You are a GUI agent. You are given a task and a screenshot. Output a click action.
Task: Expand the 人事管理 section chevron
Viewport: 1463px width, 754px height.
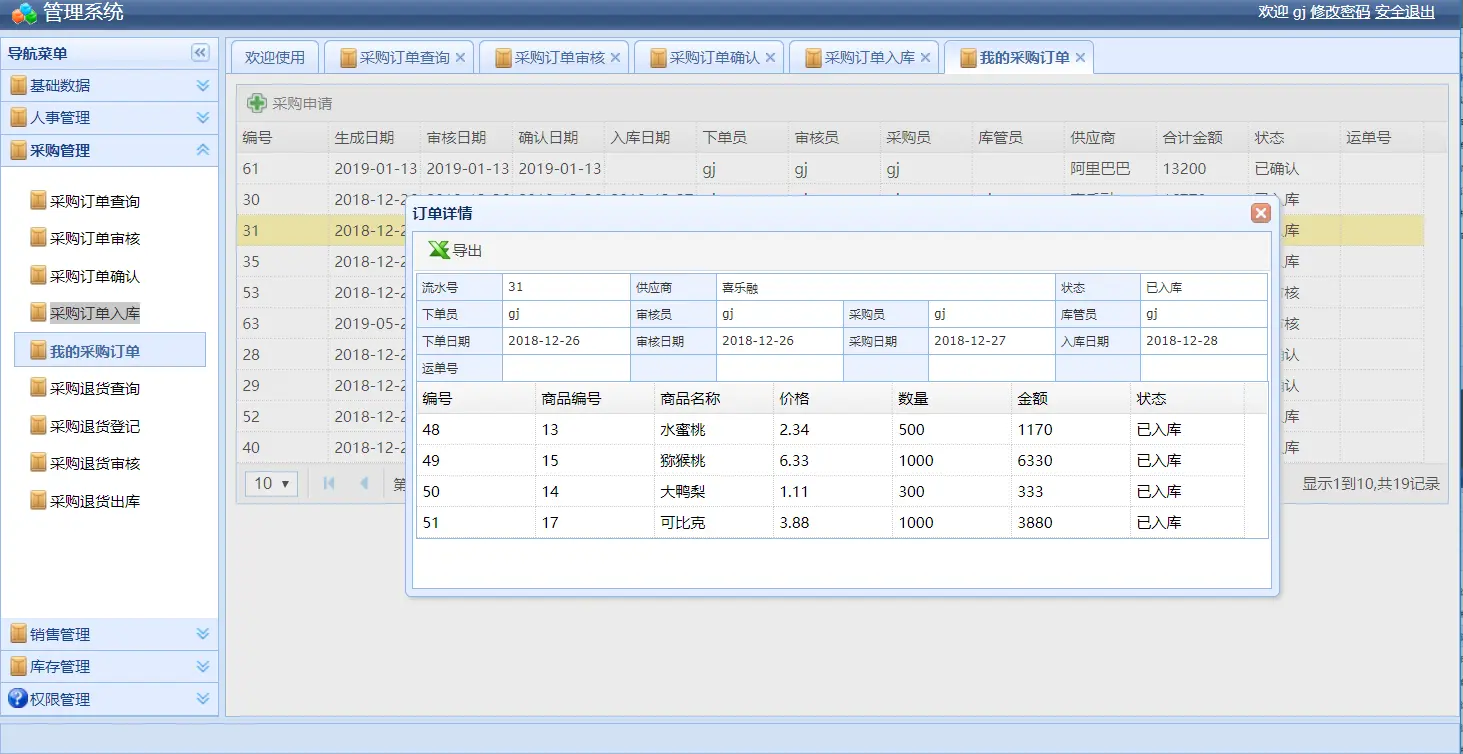coord(203,117)
